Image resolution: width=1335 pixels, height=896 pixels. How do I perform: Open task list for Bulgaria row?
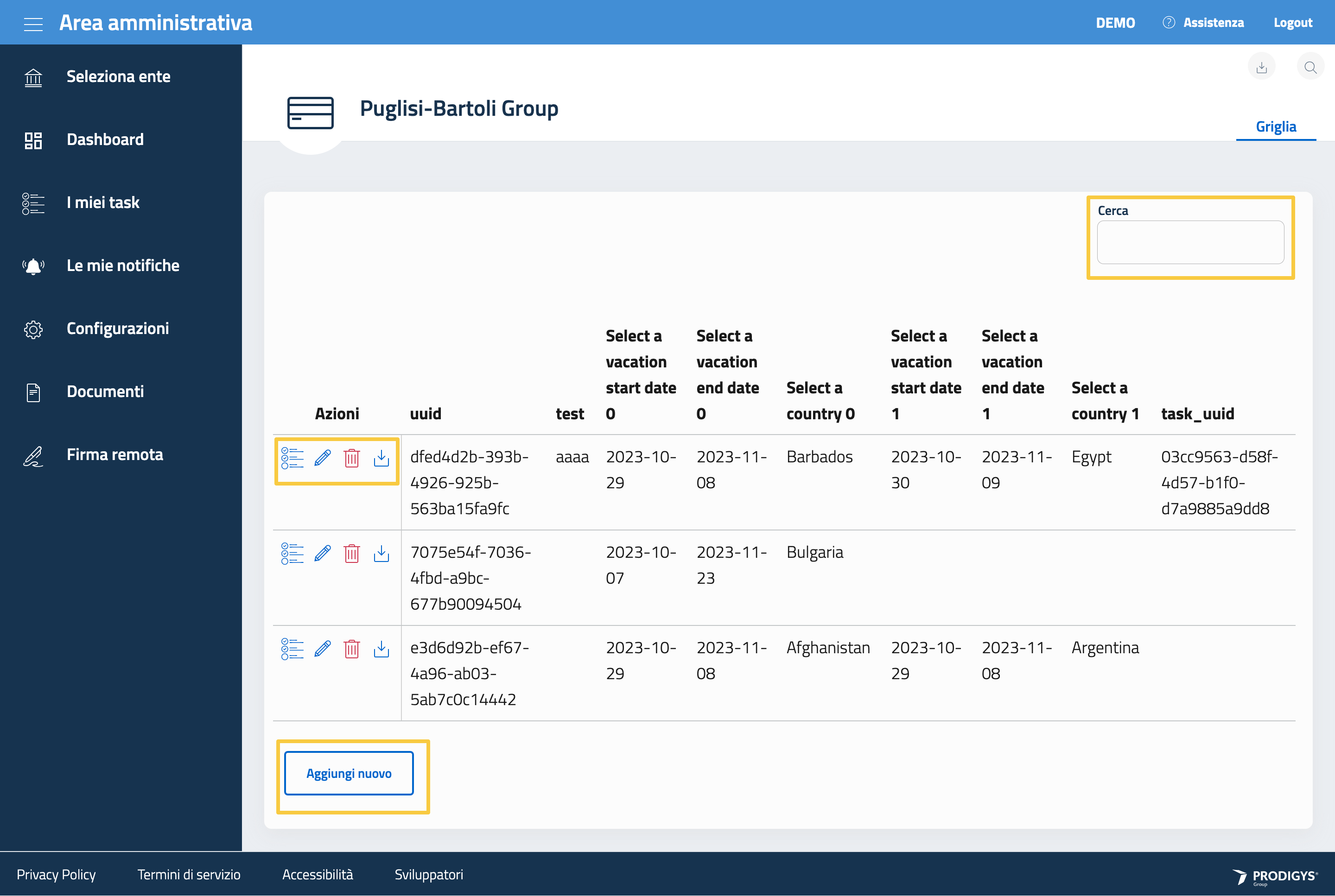point(292,554)
